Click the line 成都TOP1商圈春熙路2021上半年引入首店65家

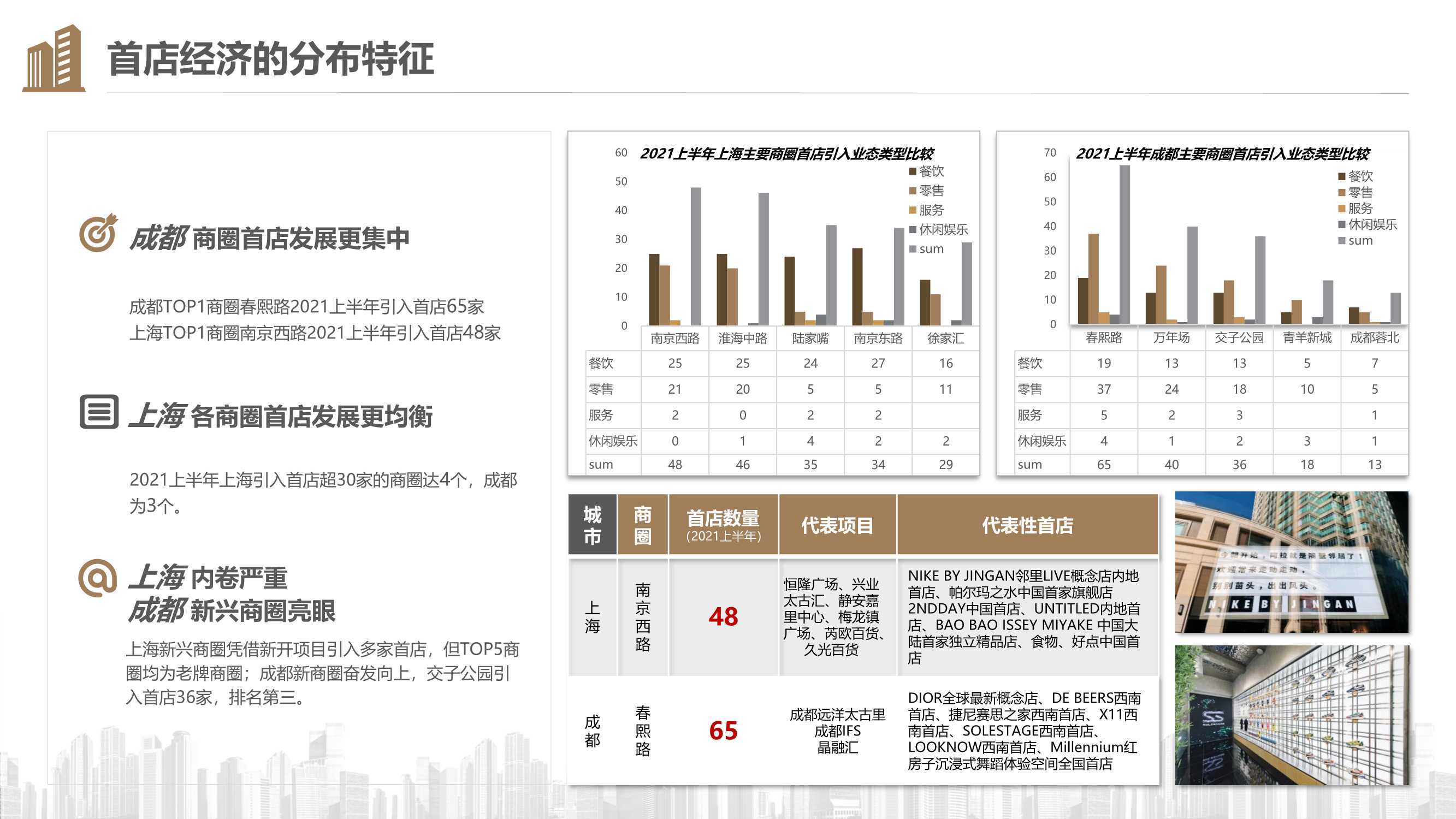306,306
